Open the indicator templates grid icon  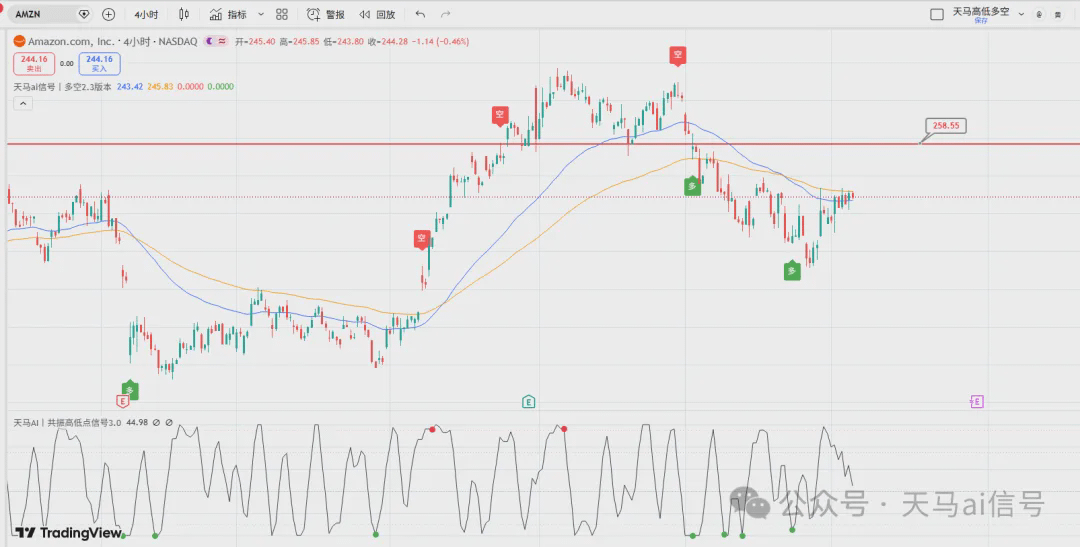282,14
